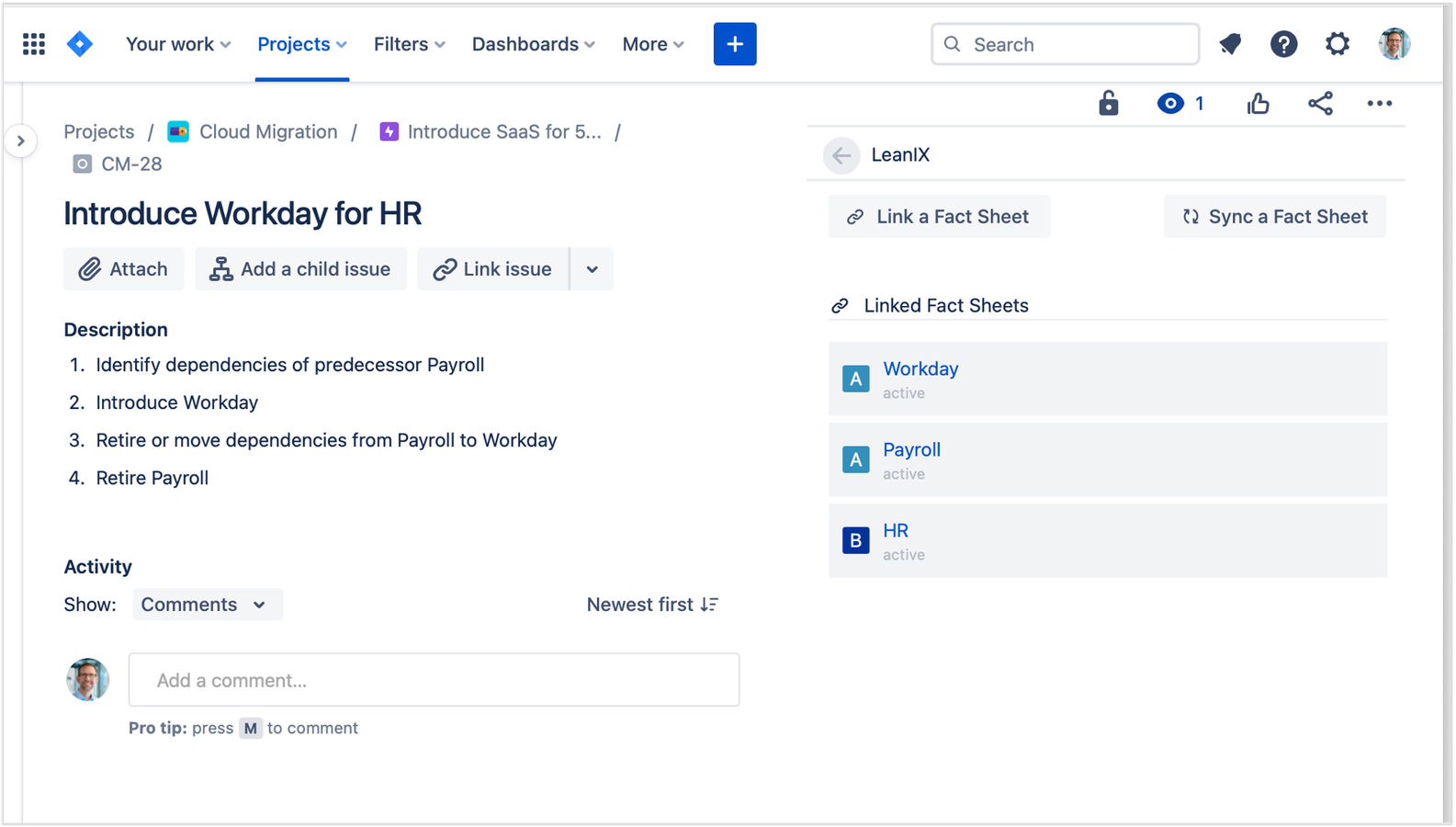Open the Dashboards menu
This screenshot has height=827, width=1456.
(x=534, y=44)
